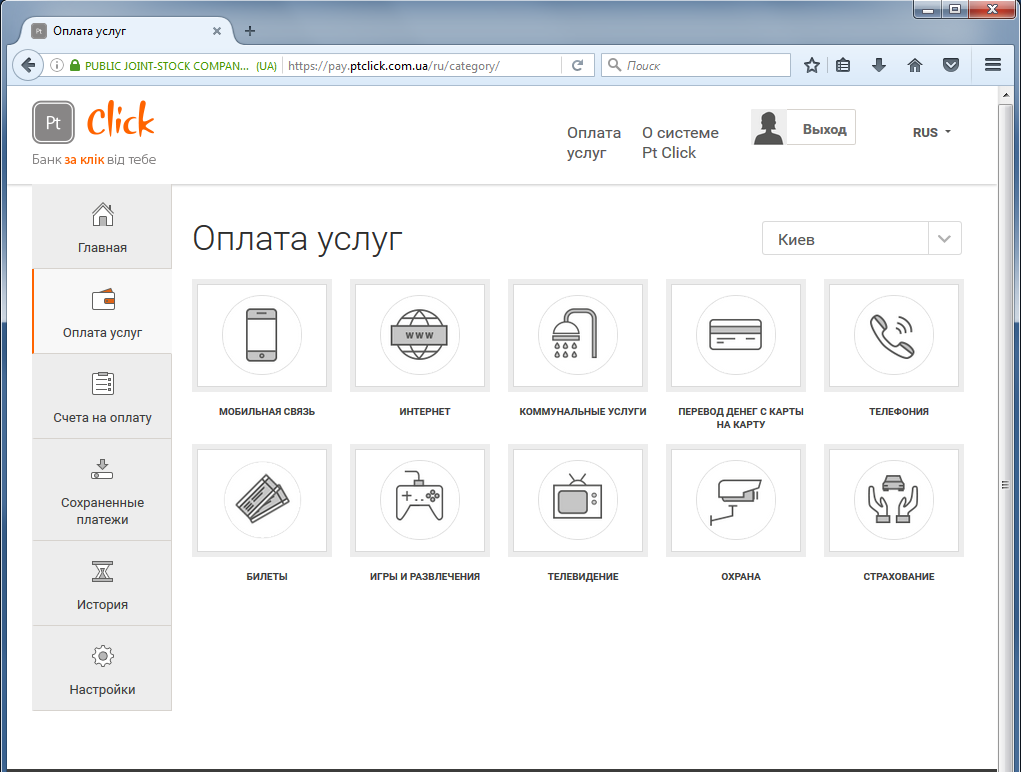
Task: Click the ТЕЛЕФОНИЯ label
Action: [899, 411]
